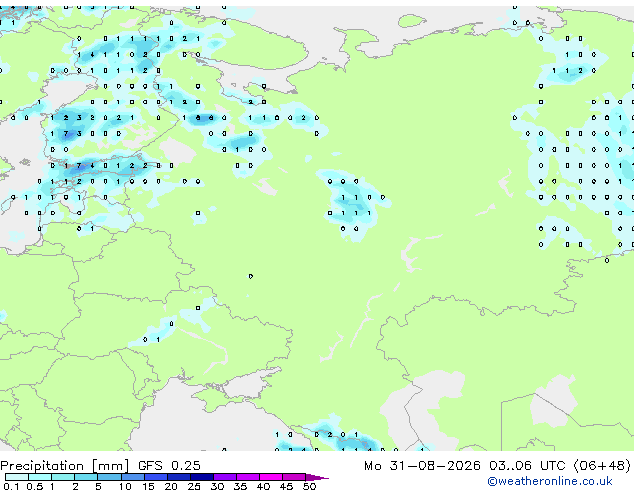Click the legend tick label 50
This screenshot has height=490, width=634.
[309, 486]
